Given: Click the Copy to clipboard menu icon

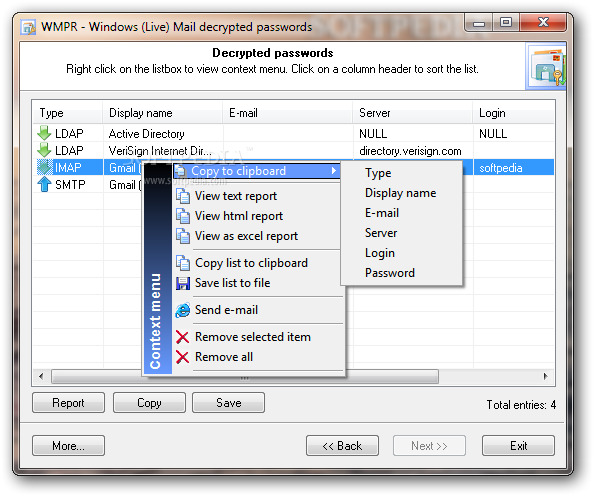Looking at the screenshot, I should point(180,171).
